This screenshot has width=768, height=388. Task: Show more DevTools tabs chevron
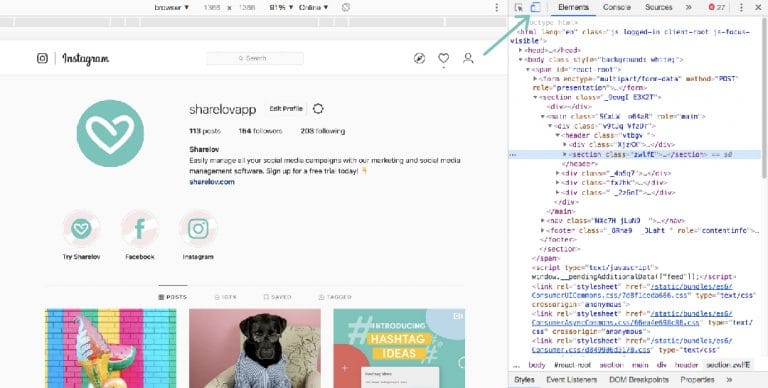click(688, 7)
